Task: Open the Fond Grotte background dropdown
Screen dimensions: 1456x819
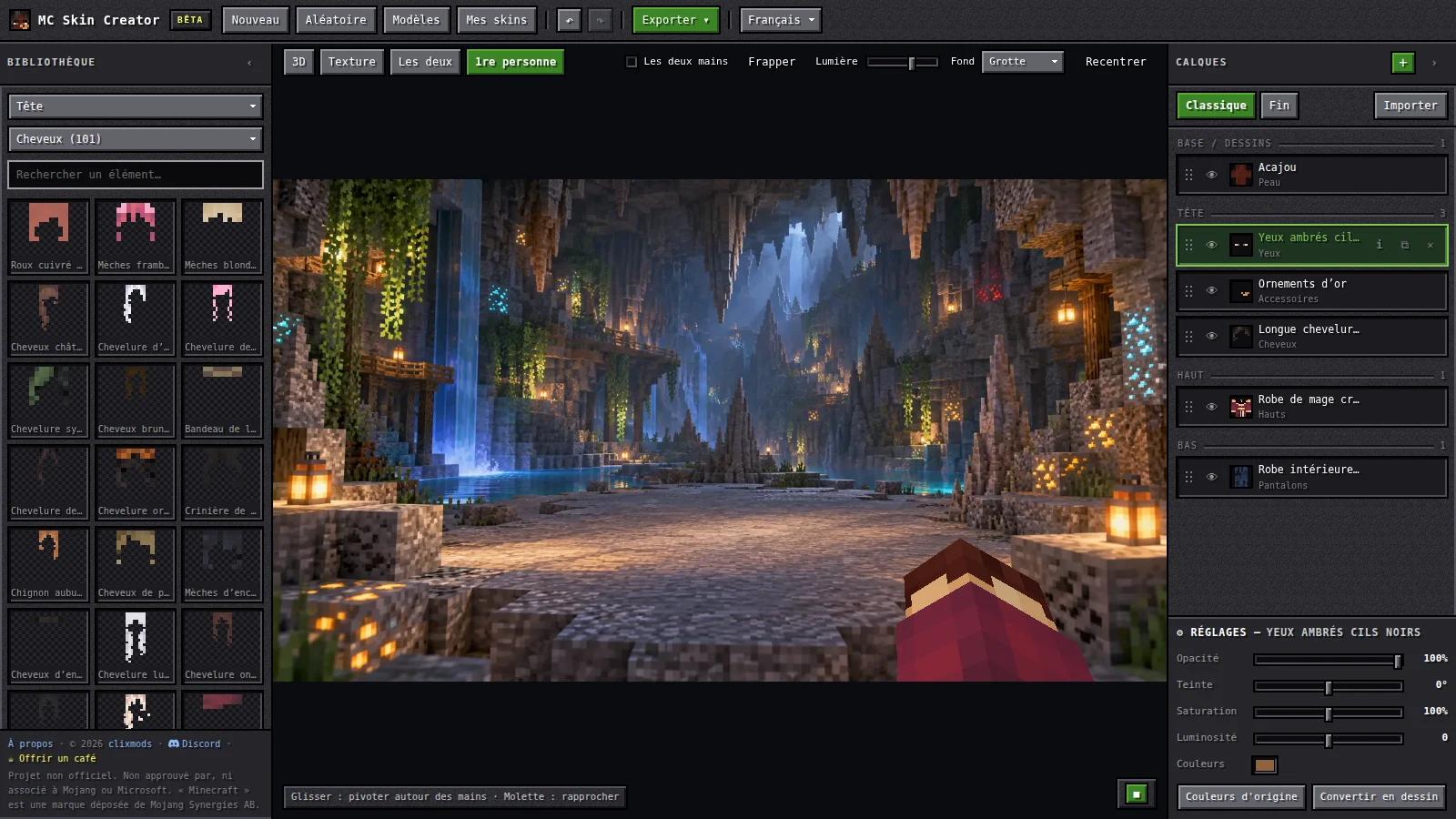Action: pos(1023,62)
